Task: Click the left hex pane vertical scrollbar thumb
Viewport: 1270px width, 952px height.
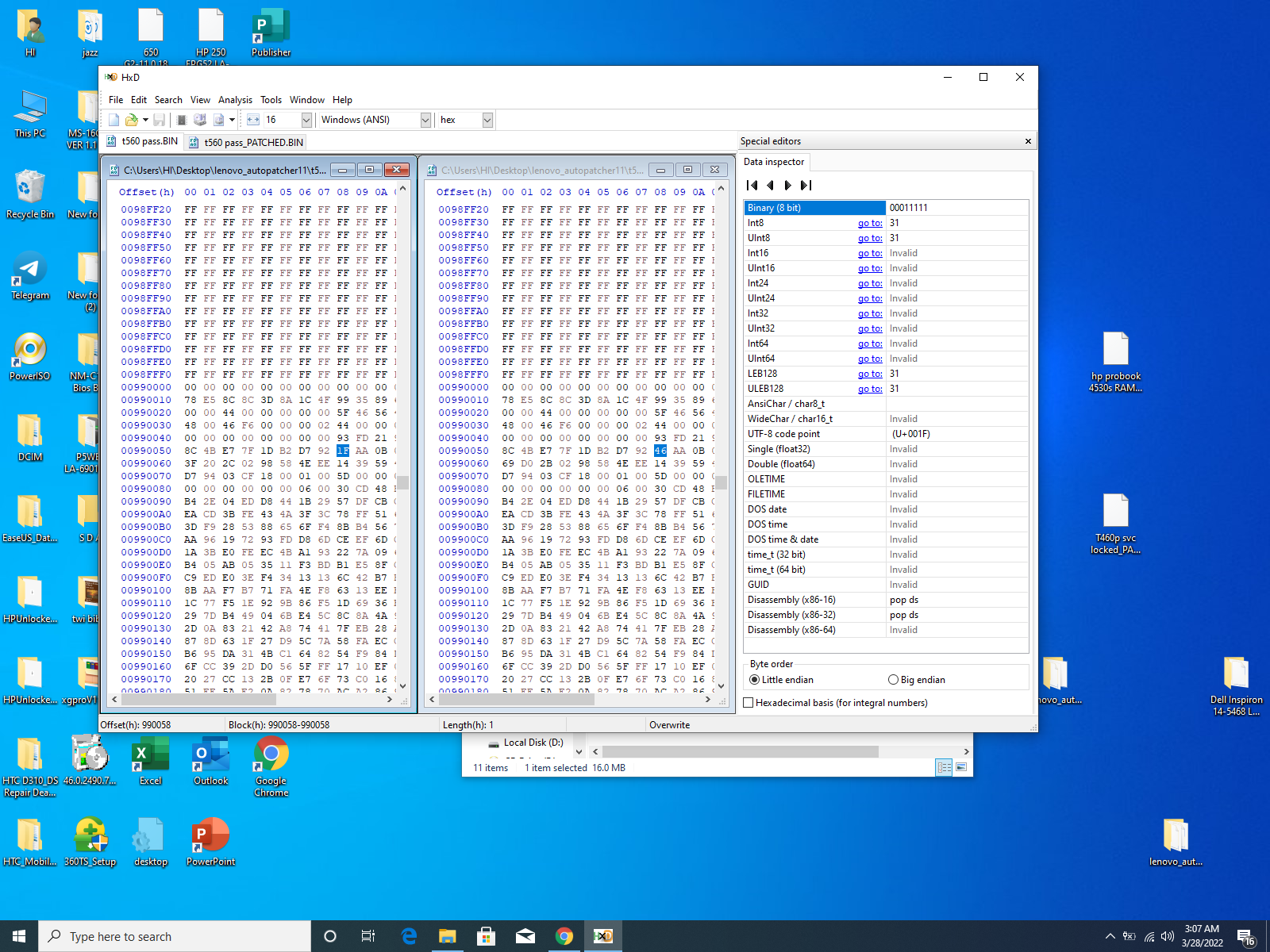Action: 402,482
